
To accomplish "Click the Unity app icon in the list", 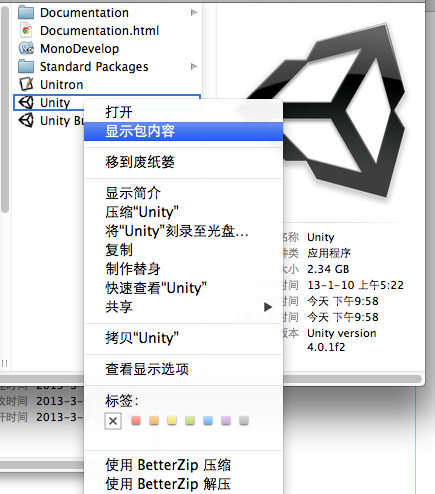I will point(26,102).
